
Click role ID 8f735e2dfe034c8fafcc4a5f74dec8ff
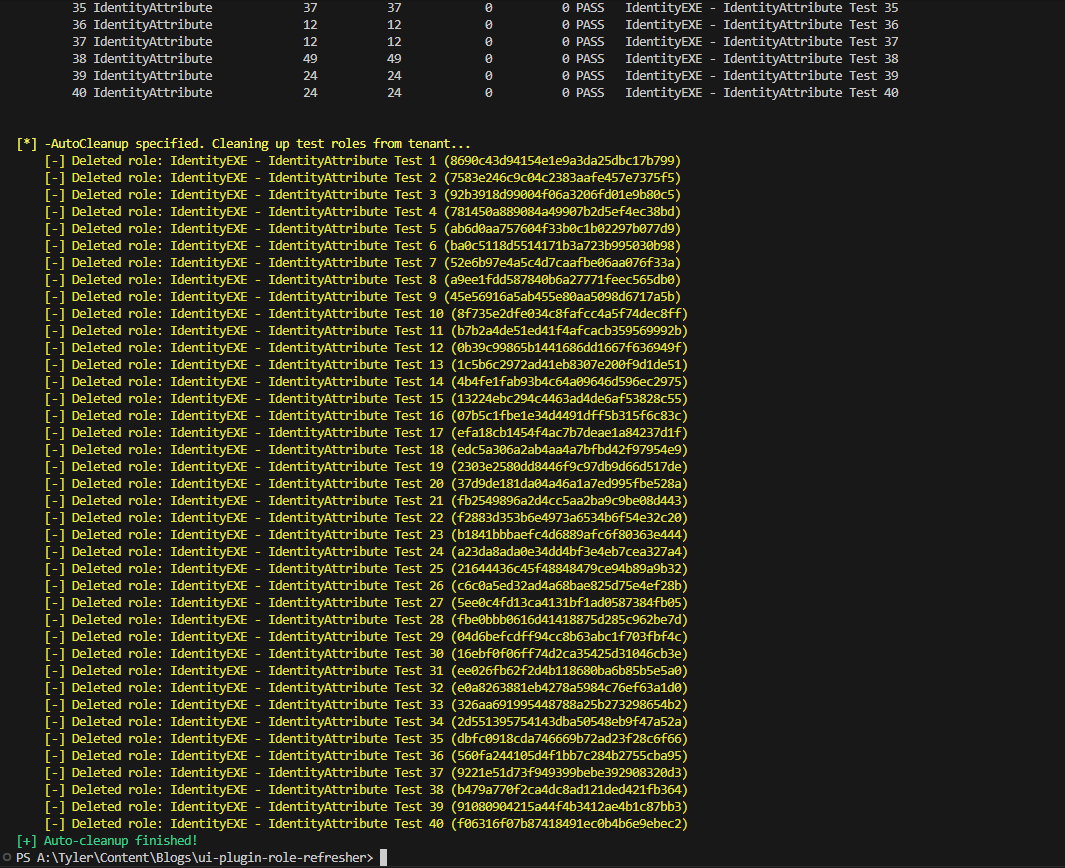click(x=569, y=314)
